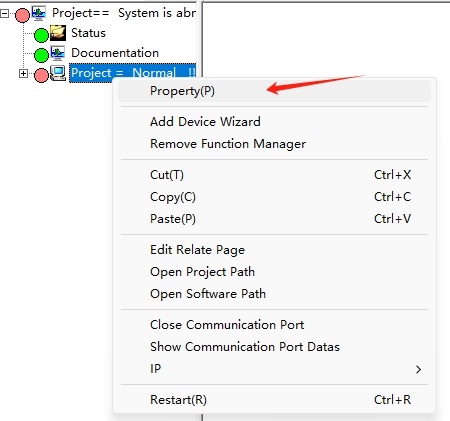
Task: Select the Status folder icon
Action: click(x=58, y=33)
